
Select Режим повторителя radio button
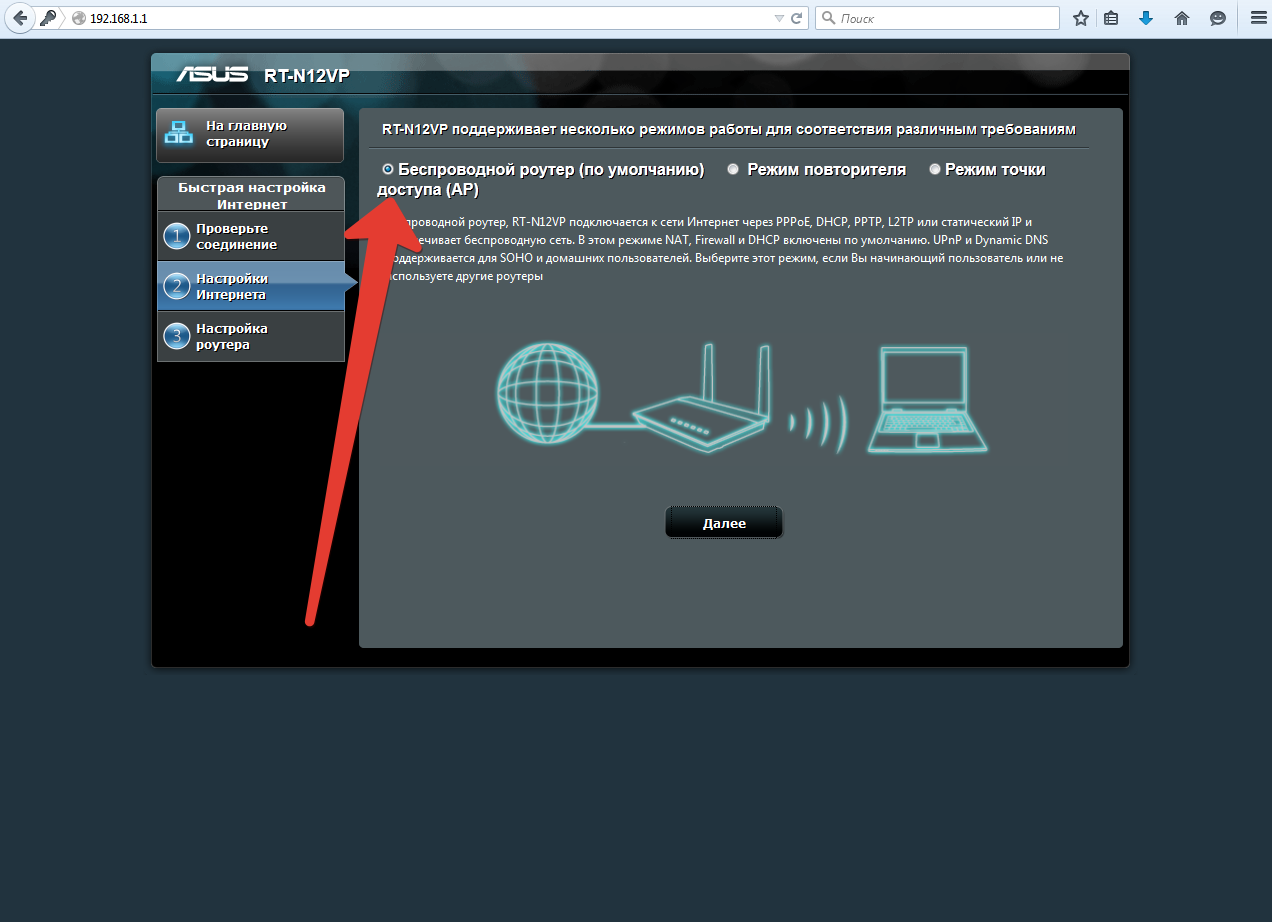coord(733,170)
